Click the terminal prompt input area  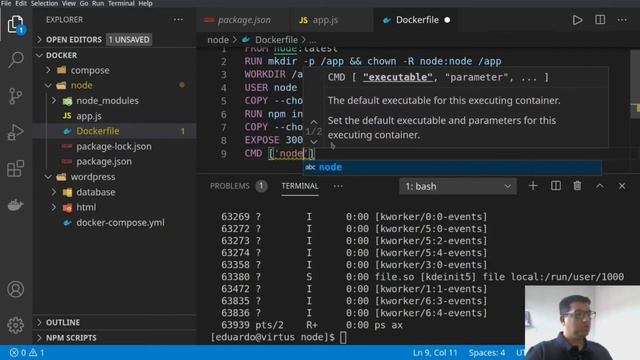point(343,338)
